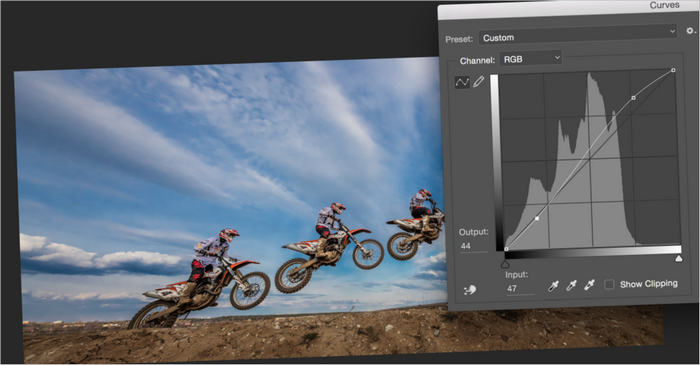Select the curve endpoint at top right corner
This screenshot has width=700, height=365.
673,70
